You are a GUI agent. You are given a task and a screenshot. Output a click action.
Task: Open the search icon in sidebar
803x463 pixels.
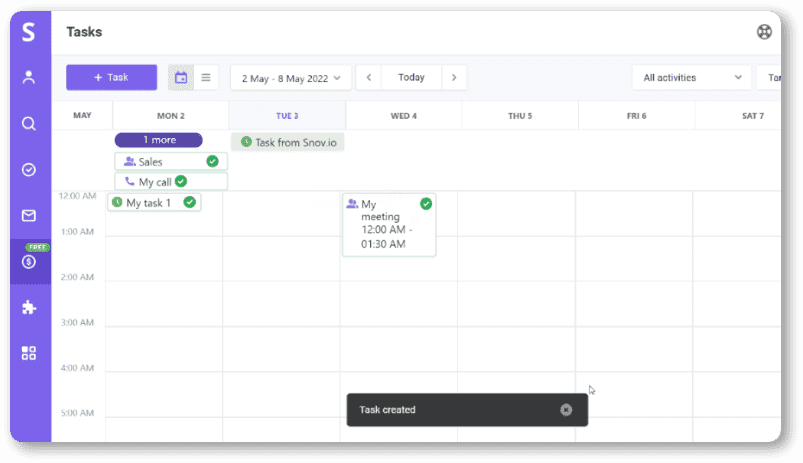(x=29, y=124)
